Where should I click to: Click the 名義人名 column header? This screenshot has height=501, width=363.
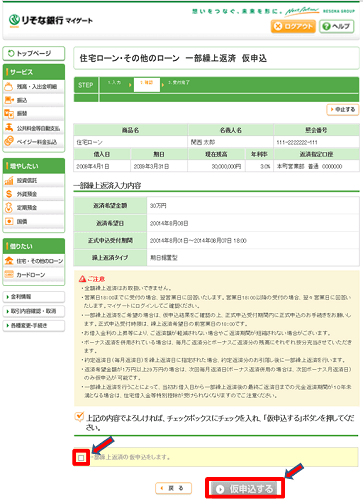(231, 130)
